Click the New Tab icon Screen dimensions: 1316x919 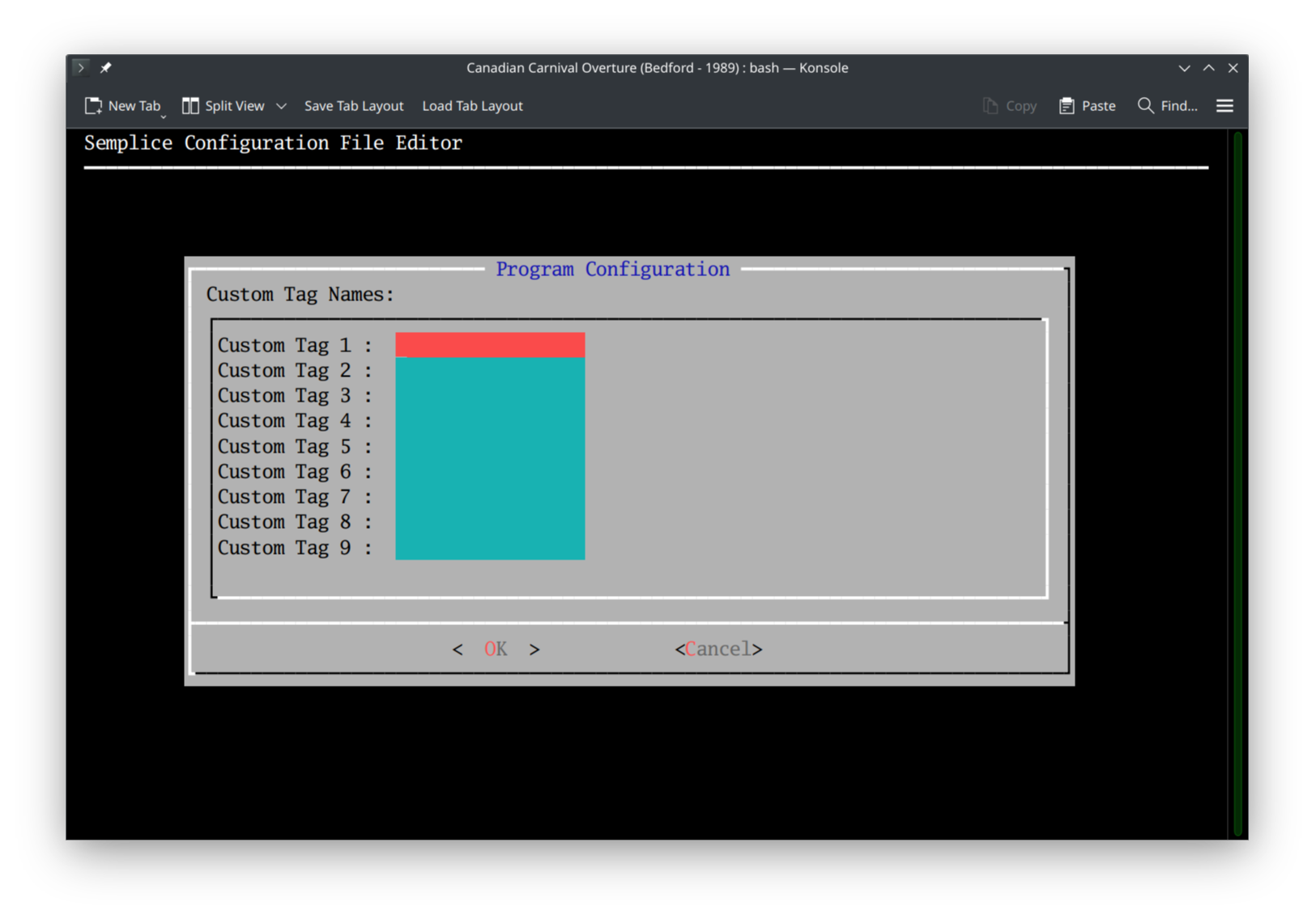click(93, 105)
